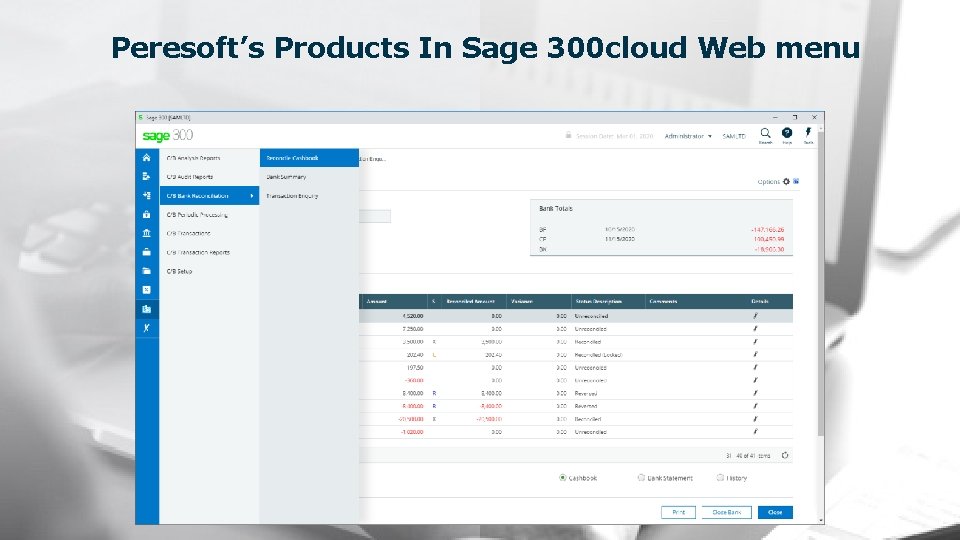Expand arrow on C/B Bank Reconciliation
The width and height of the screenshot is (960, 540).
coord(252,196)
